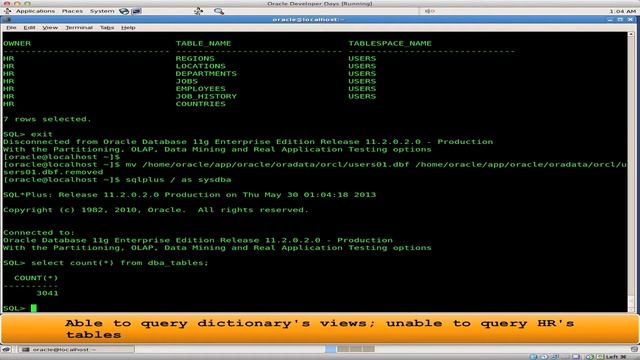Screen dimensions: 640x360
Task: Click the red close button of VirtualBox window
Action: coord(7,3)
